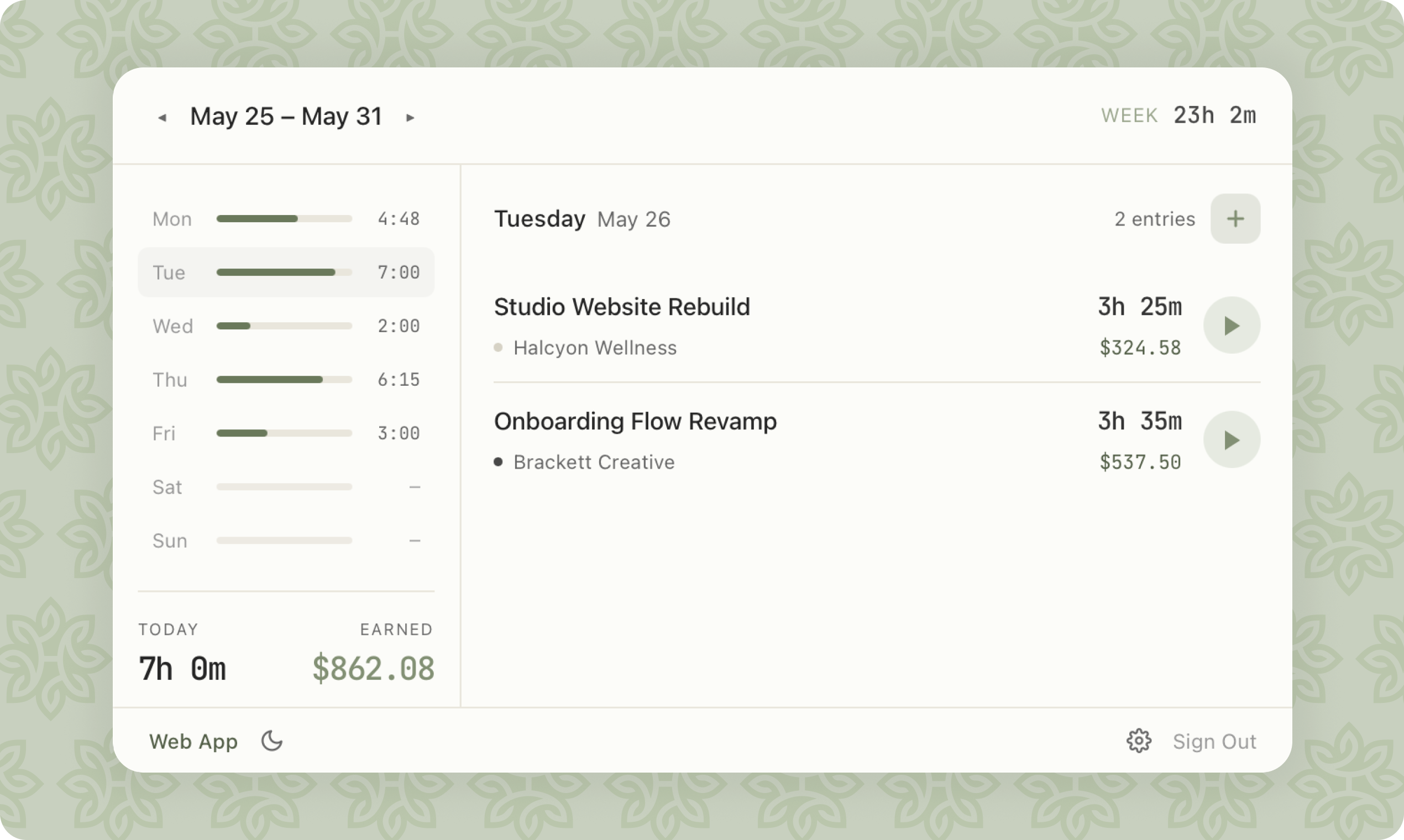
Task: Click Friday's progress bar
Action: click(x=284, y=434)
